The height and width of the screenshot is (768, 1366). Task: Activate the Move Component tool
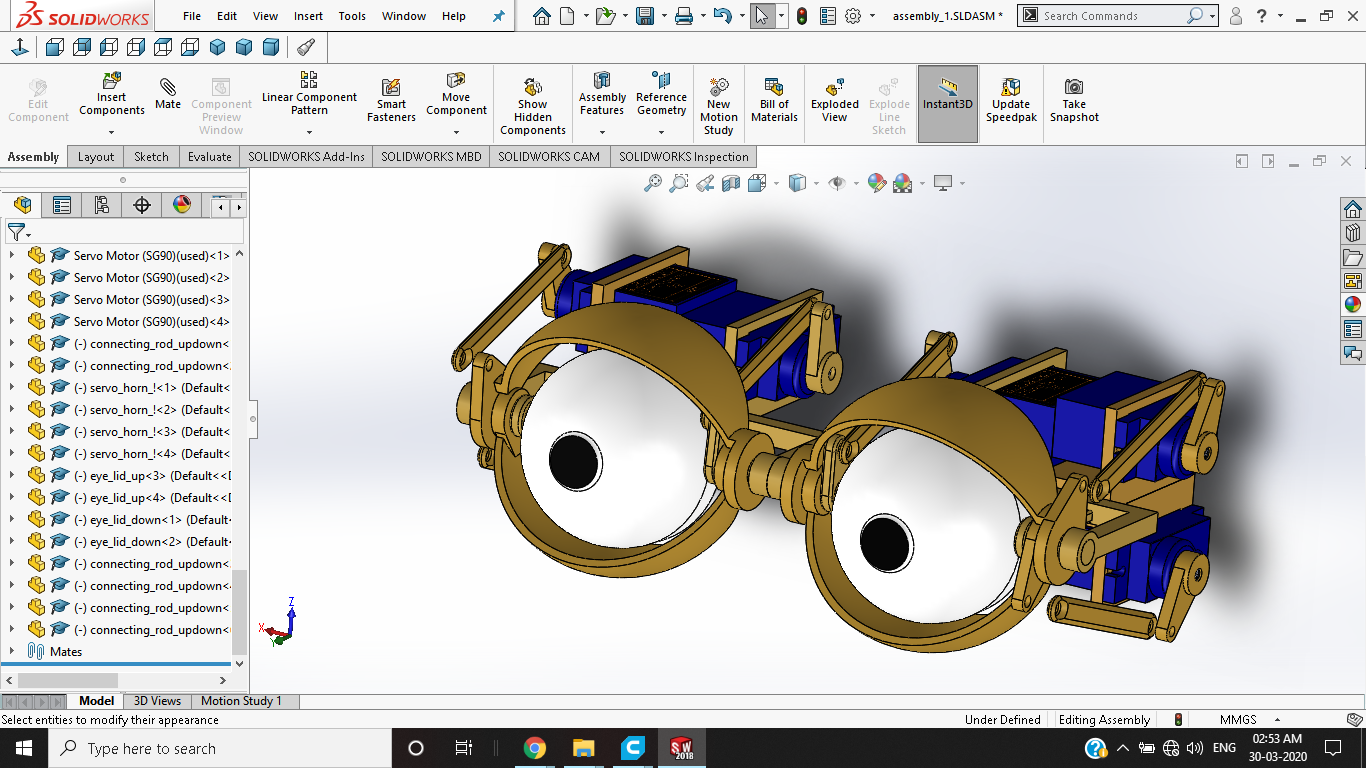coord(456,95)
